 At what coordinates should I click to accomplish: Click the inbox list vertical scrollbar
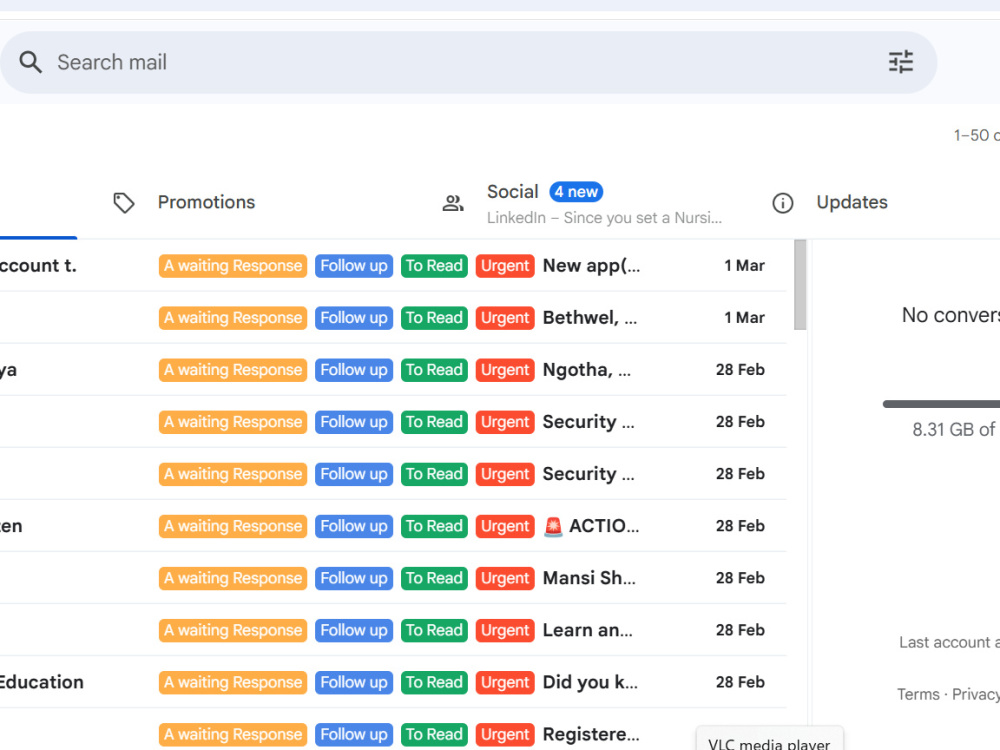click(x=800, y=285)
